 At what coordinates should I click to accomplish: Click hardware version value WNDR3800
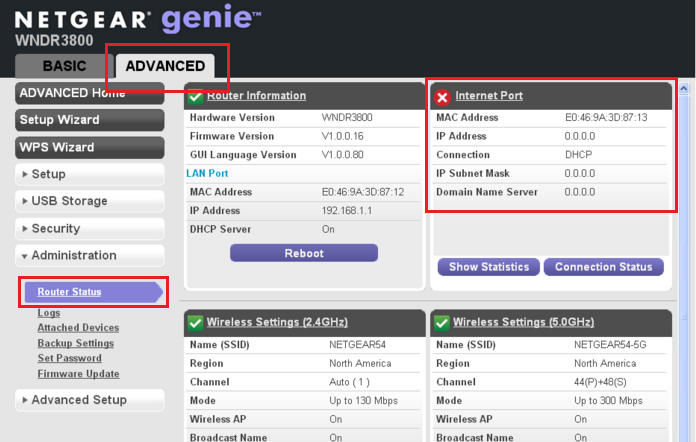pyautogui.click(x=347, y=118)
